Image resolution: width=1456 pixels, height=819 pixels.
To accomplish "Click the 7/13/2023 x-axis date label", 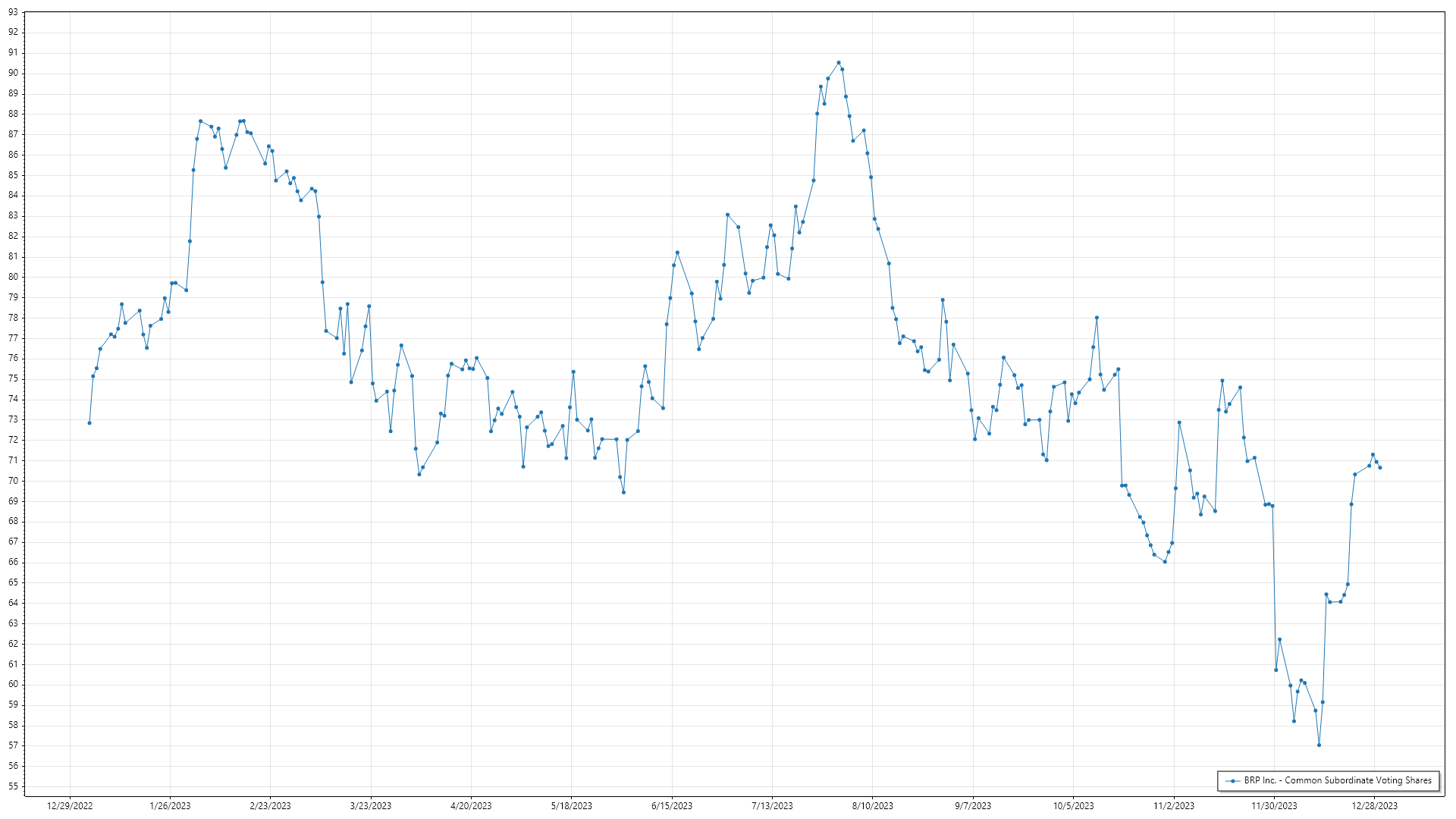I will tap(772, 806).
